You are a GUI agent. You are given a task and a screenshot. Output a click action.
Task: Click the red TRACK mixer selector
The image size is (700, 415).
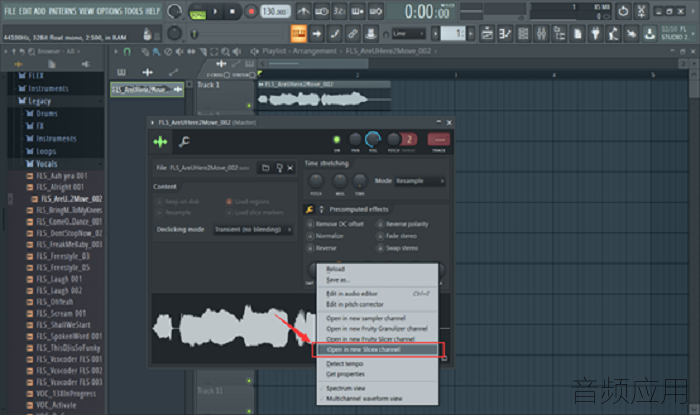point(438,140)
